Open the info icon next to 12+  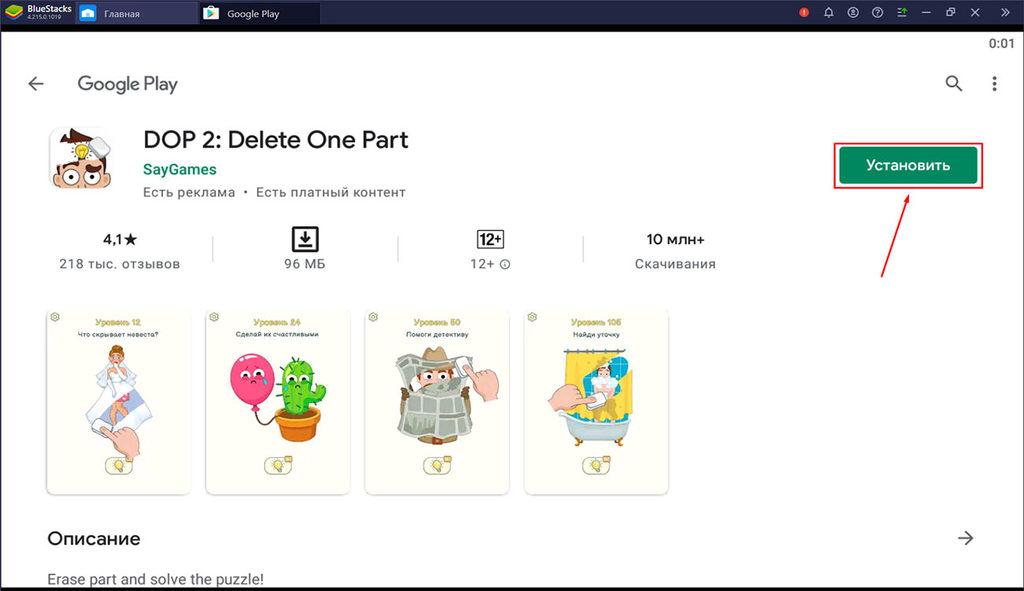505,264
